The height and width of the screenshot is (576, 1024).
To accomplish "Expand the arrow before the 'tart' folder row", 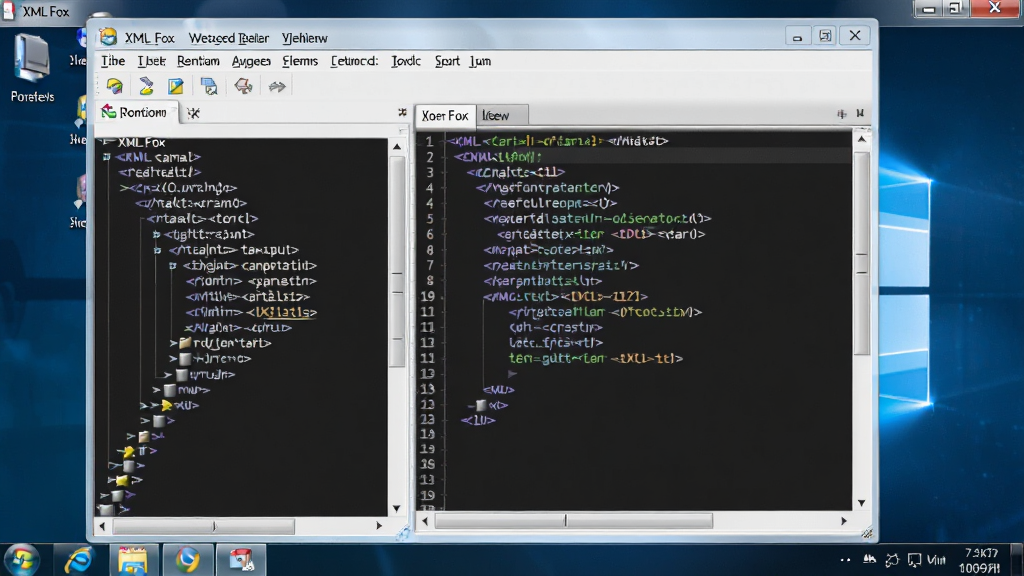I will point(173,343).
